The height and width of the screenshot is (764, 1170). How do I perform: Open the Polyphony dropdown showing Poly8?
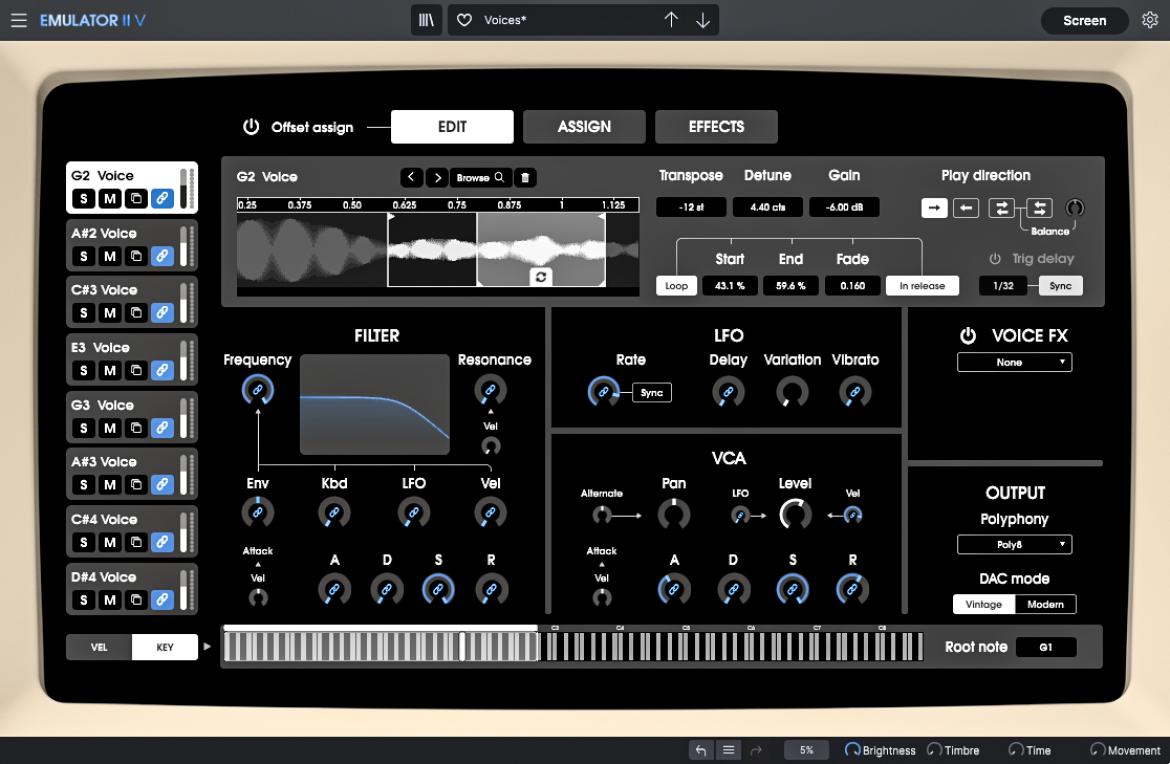click(1014, 545)
